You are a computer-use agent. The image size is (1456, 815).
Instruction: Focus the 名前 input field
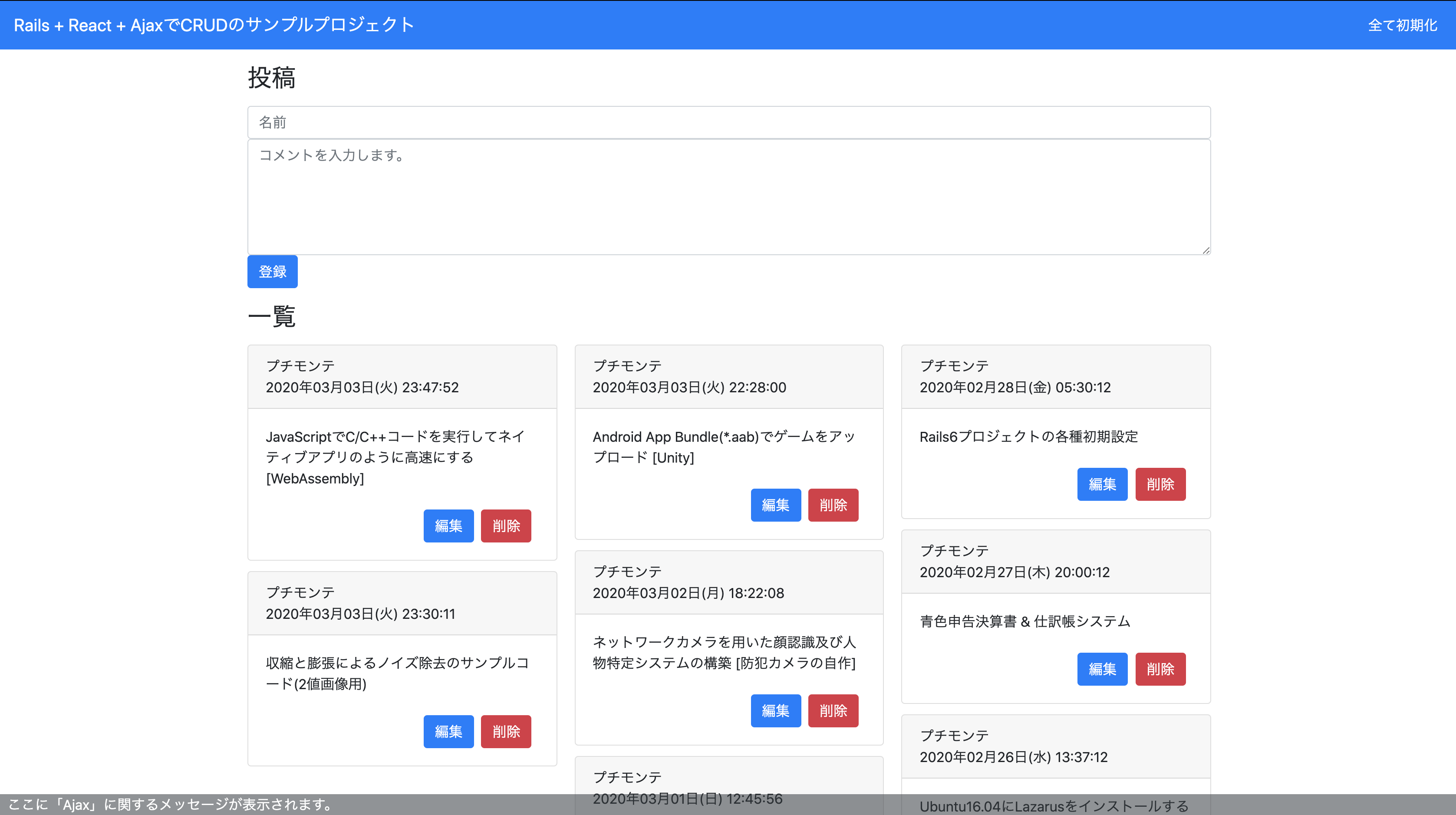[728, 122]
